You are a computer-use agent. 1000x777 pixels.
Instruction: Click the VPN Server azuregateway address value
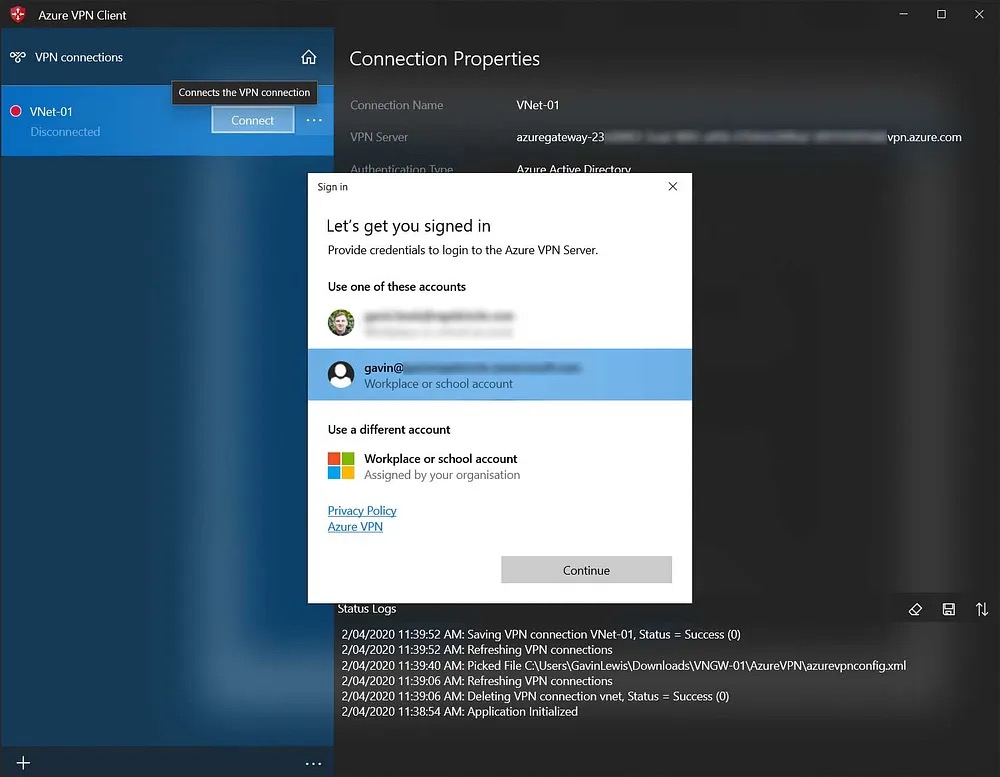click(739, 137)
